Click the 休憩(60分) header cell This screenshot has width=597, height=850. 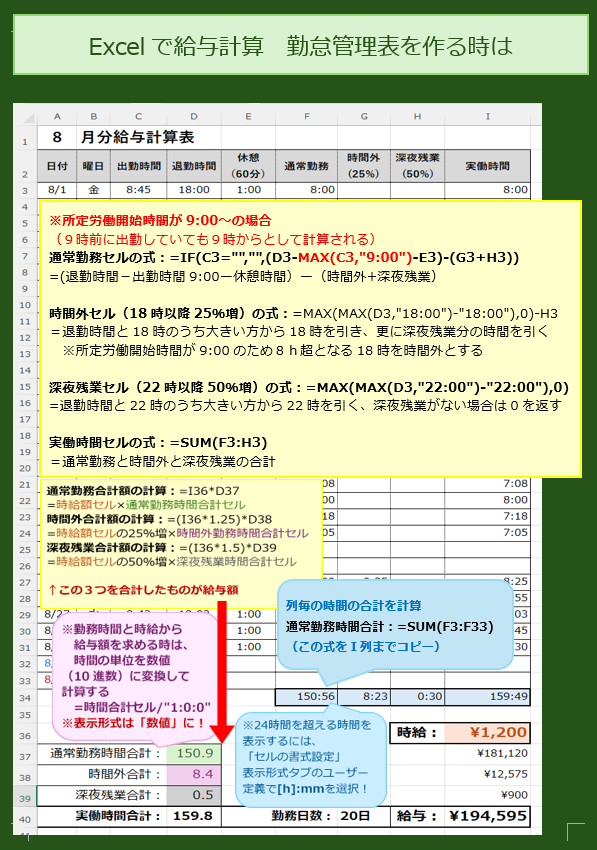(x=248, y=166)
